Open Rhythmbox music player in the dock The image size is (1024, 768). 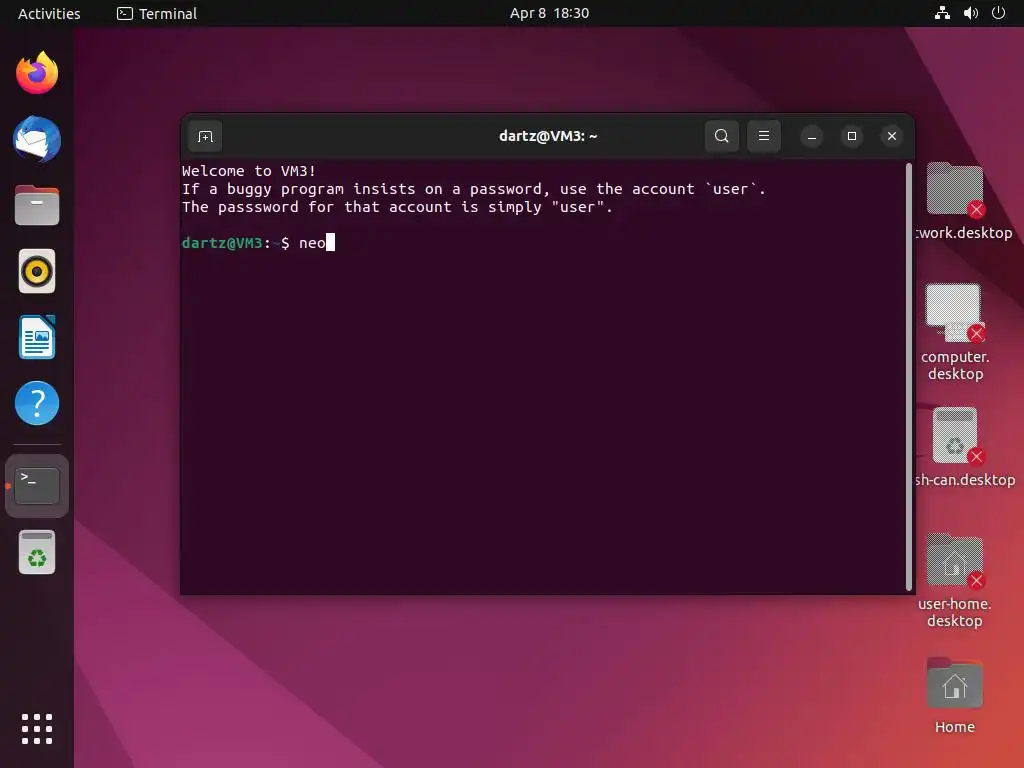coord(37,271)
